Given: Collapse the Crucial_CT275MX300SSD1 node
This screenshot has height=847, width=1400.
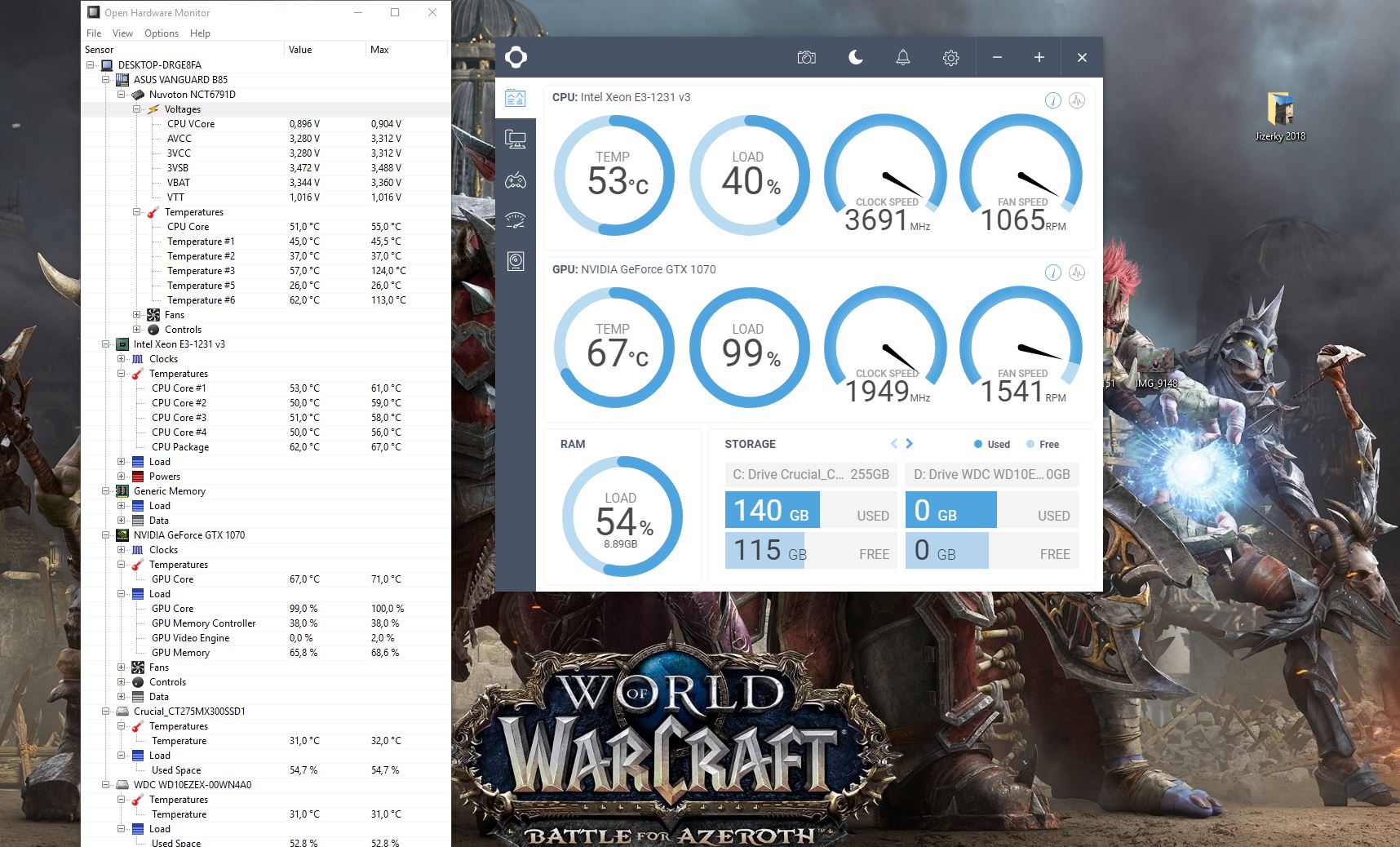Looking at the screenshot, I should 106,712.
